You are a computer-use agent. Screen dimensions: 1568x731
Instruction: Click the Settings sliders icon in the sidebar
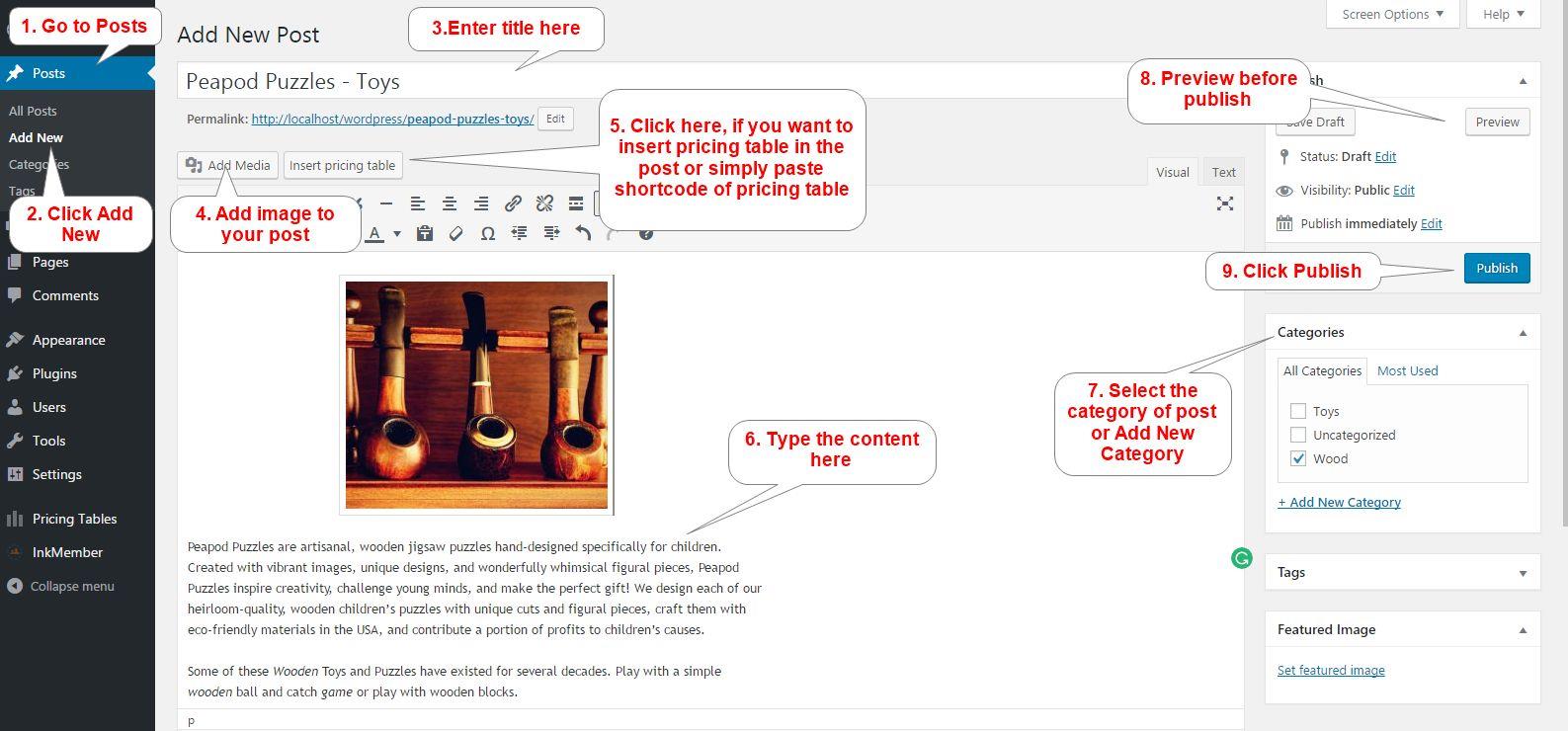[15, 474]
